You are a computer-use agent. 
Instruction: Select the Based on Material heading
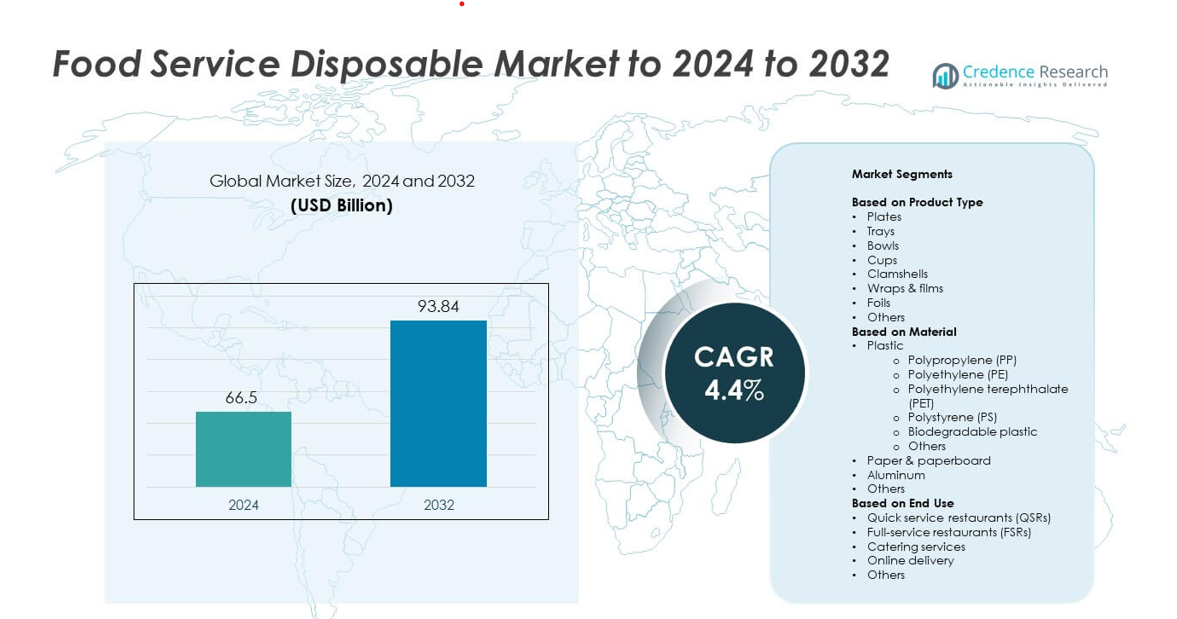904,332
